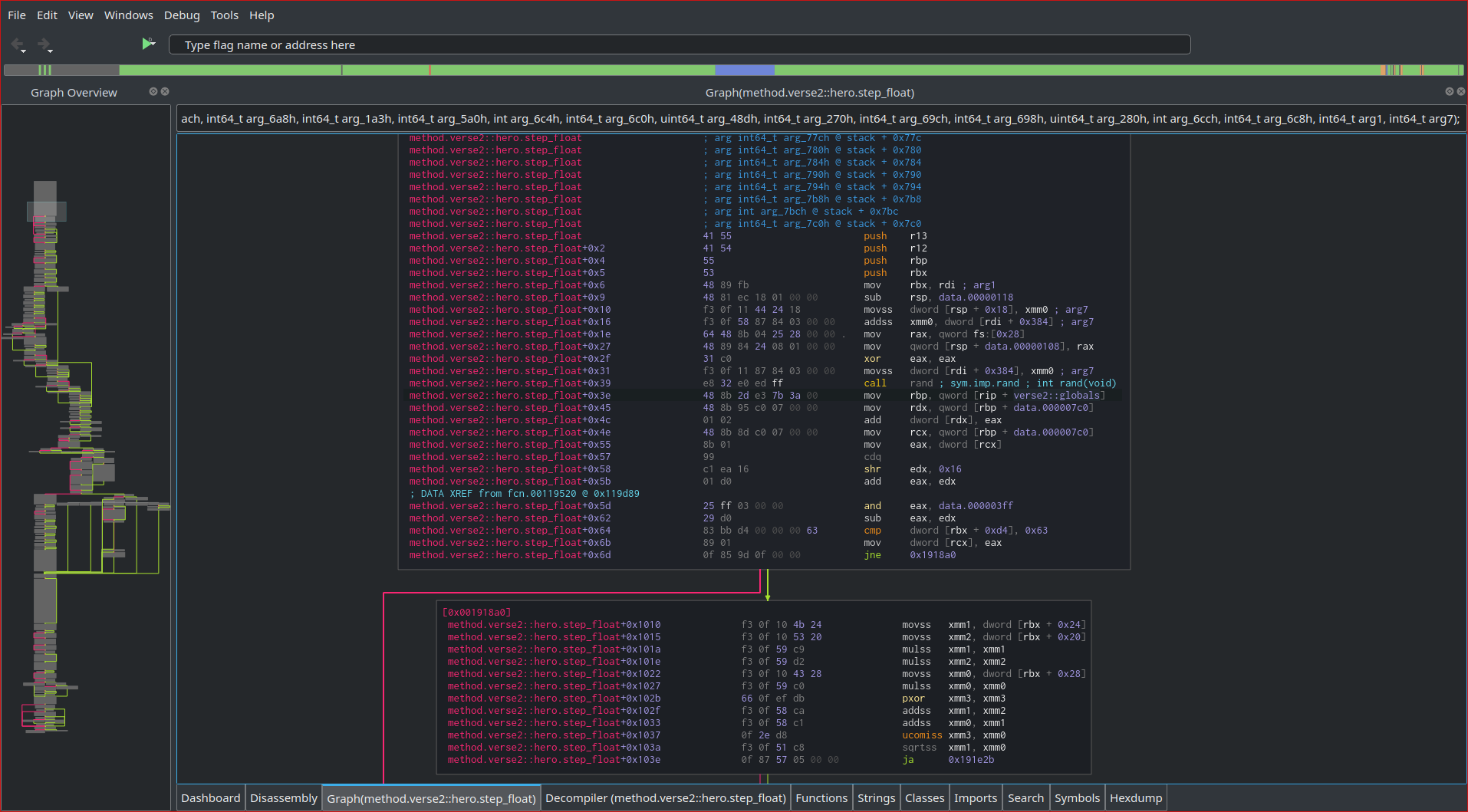This screenshot has height=812, width=1468.
Task: Open the Edit menu
Action: pos(47,15)
